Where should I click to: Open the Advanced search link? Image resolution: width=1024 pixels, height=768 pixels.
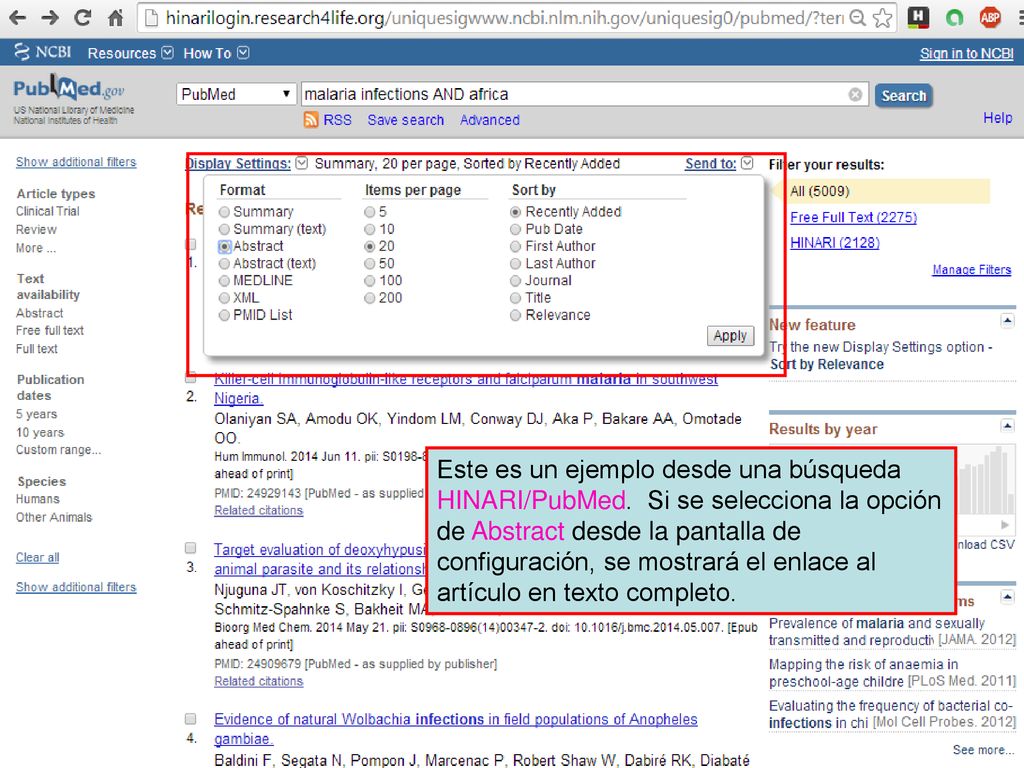pos(490,120)
